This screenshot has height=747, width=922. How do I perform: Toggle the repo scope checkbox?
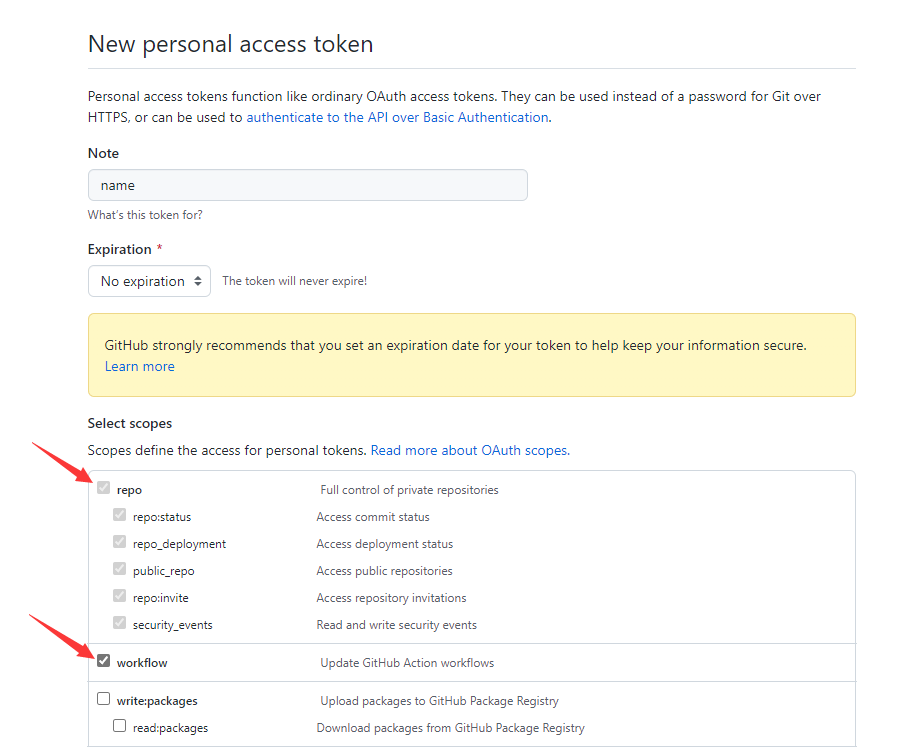point(104,489)
